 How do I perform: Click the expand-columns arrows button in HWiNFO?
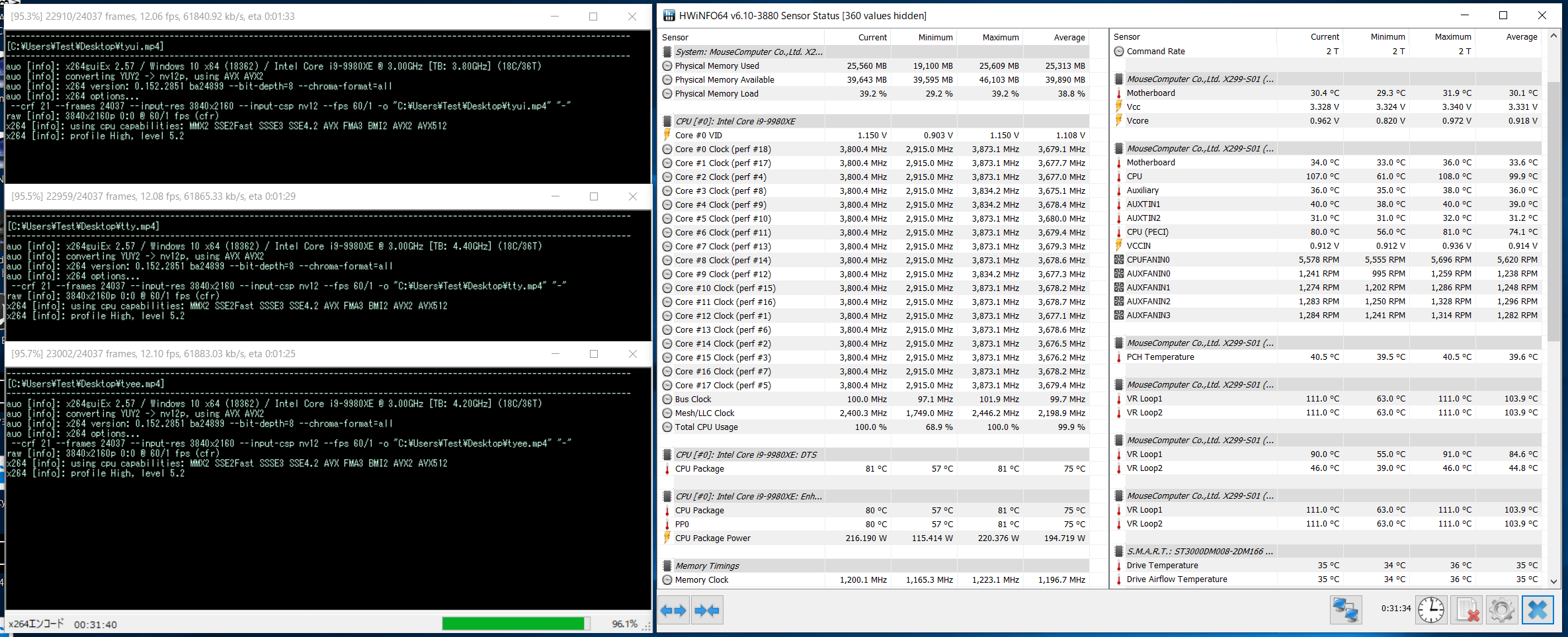coord(673,610)
